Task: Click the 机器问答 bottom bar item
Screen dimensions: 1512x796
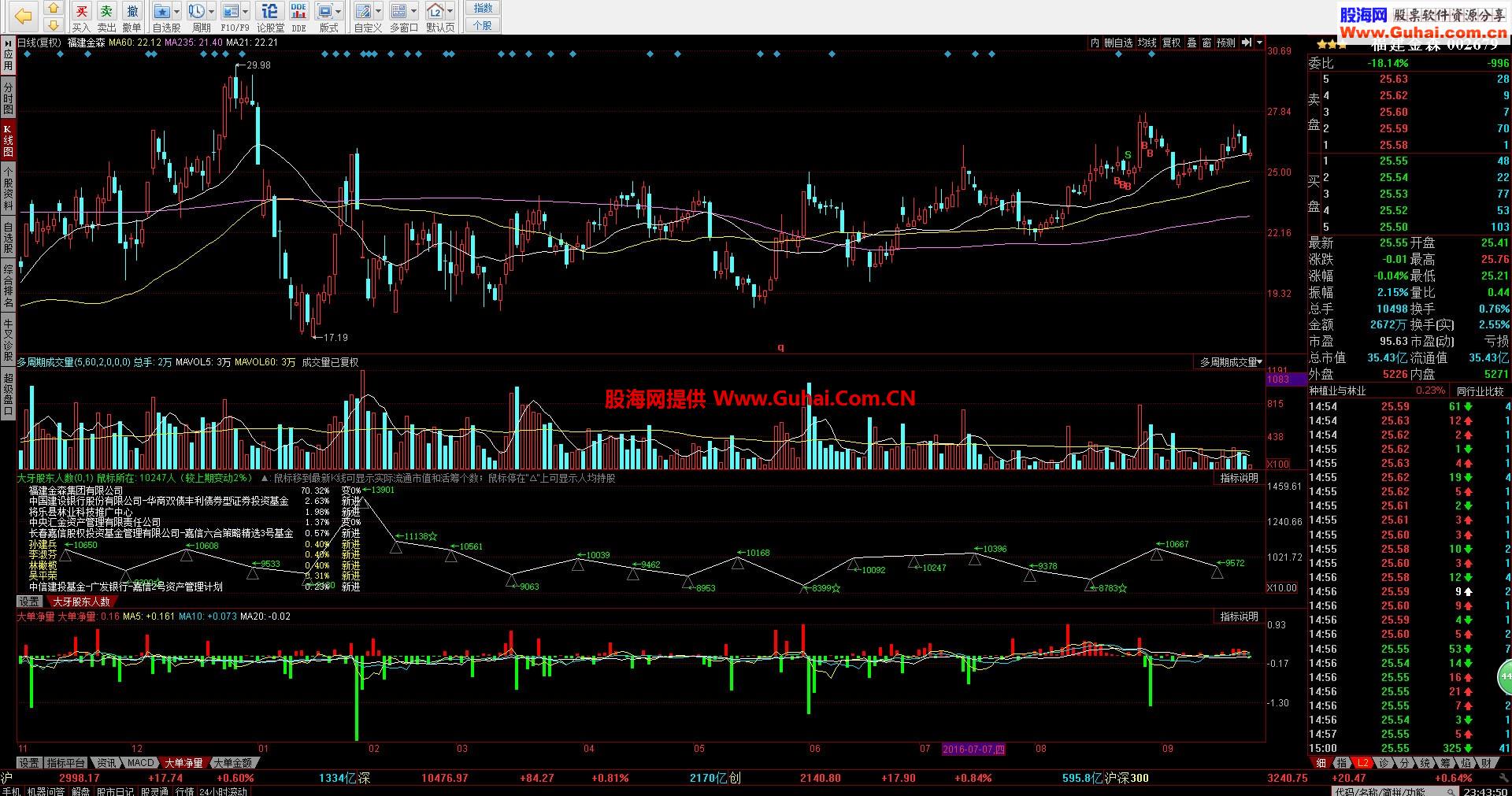Action: point(46,791)
